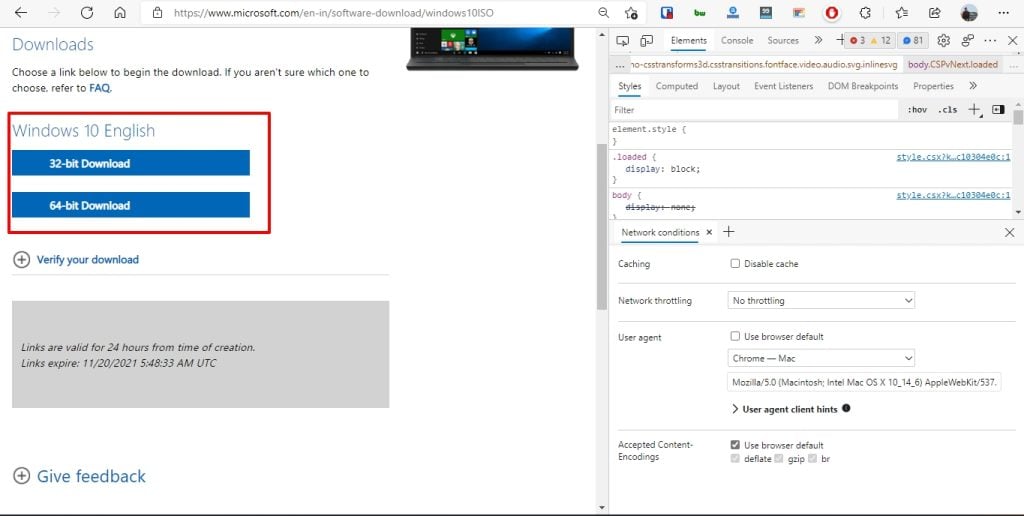Open the Favorites list icon
Viewport: 1024px width, 516px height.
coord(902,12)
